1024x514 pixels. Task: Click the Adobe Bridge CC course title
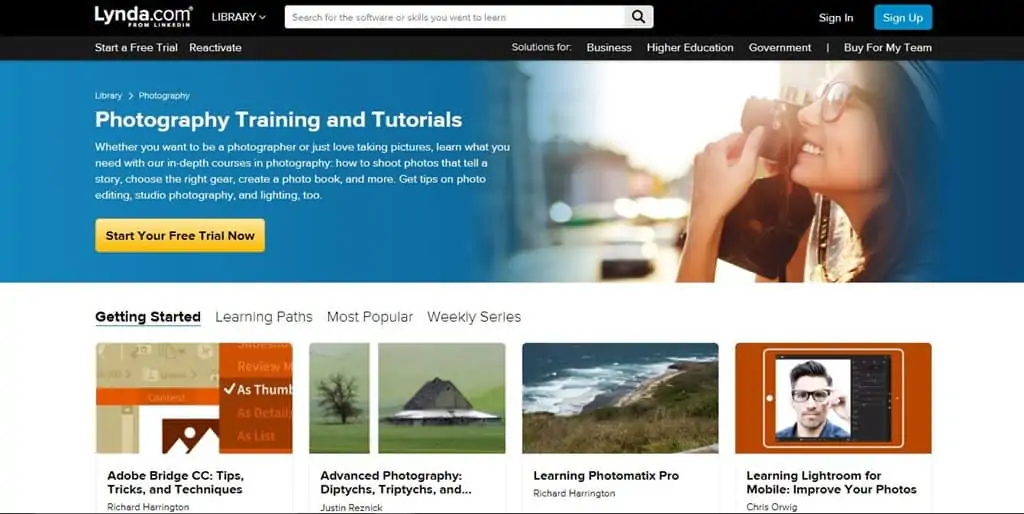(x=176, y=483)
